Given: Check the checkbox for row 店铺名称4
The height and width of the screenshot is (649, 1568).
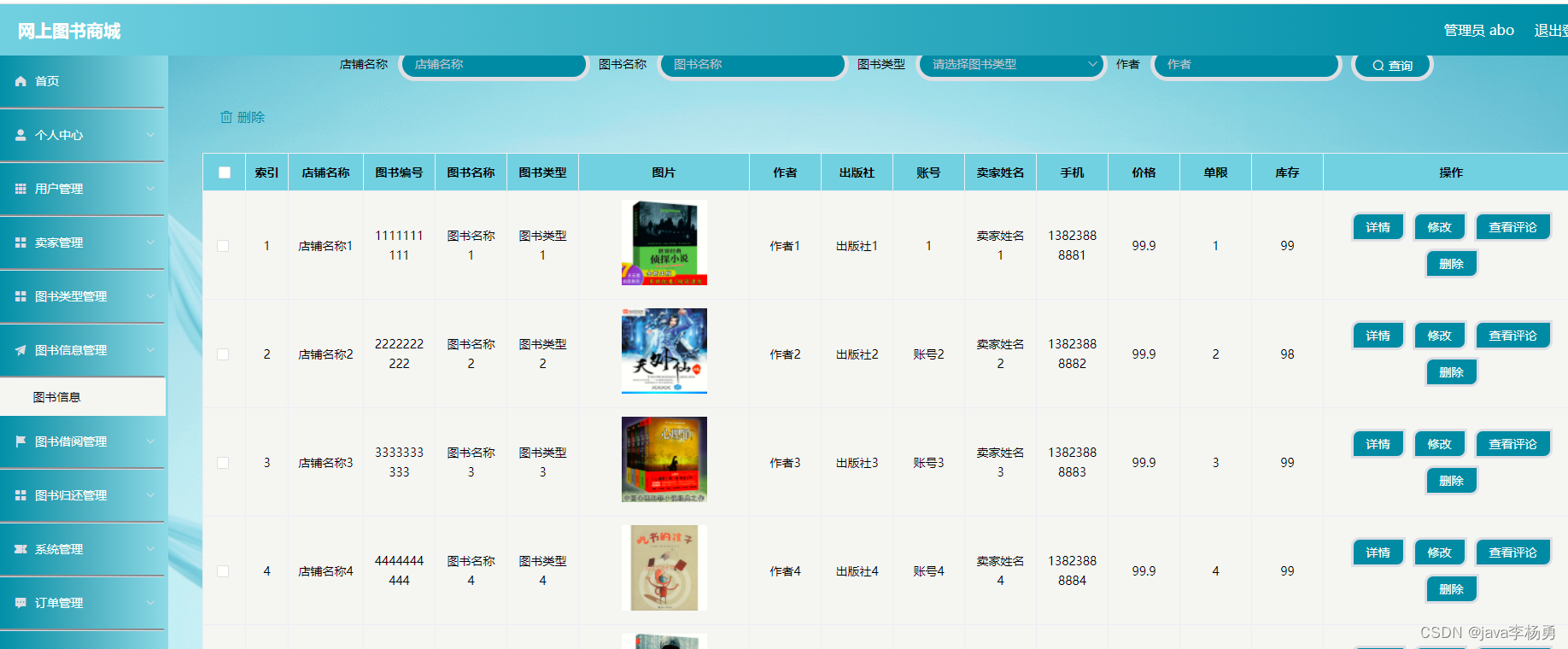Looking at the screenshot, I should [x=223, y=571].
